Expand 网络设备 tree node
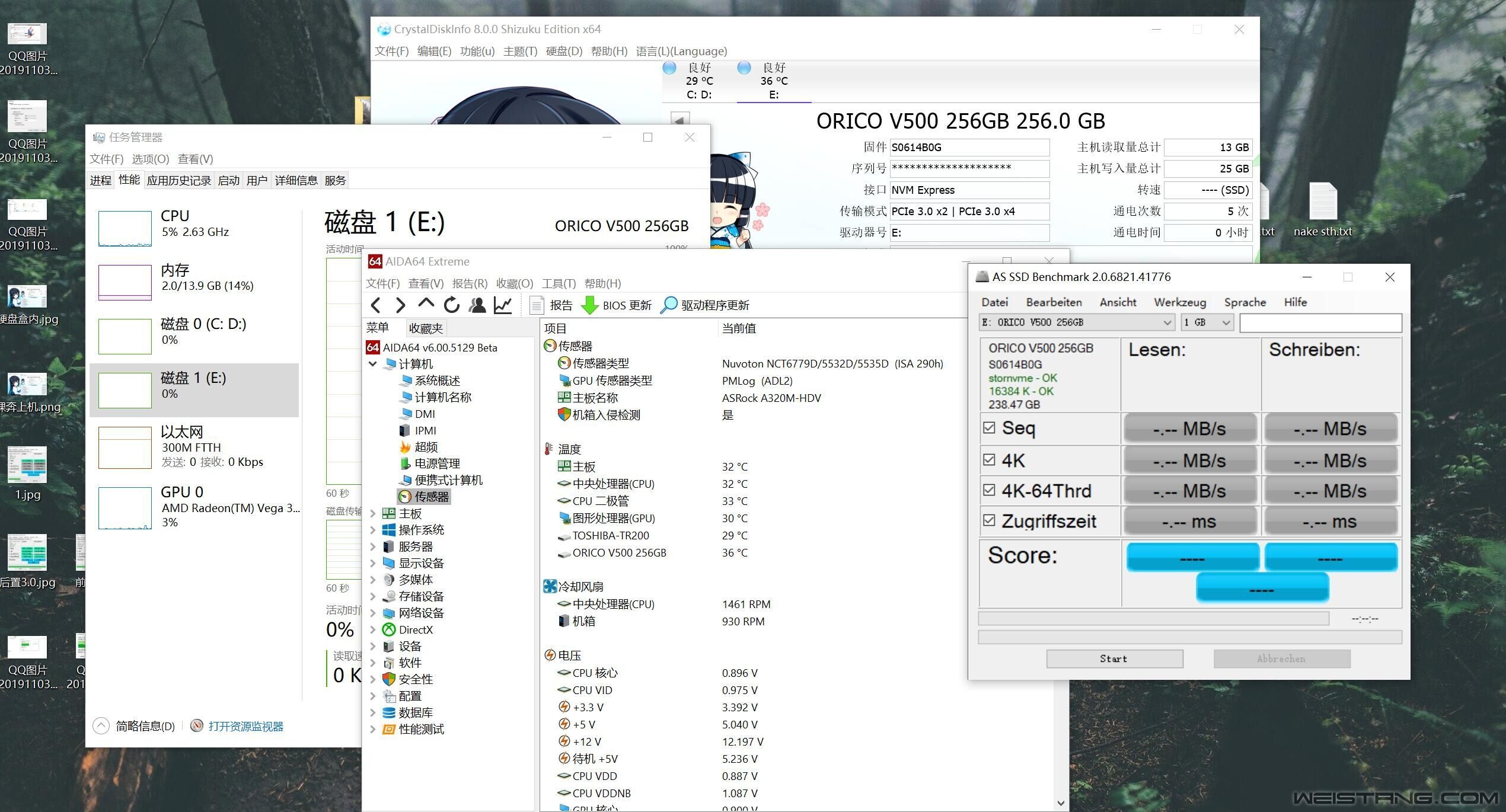The height and width of the screenshot is (812, 1506). (x=373, y=613)
